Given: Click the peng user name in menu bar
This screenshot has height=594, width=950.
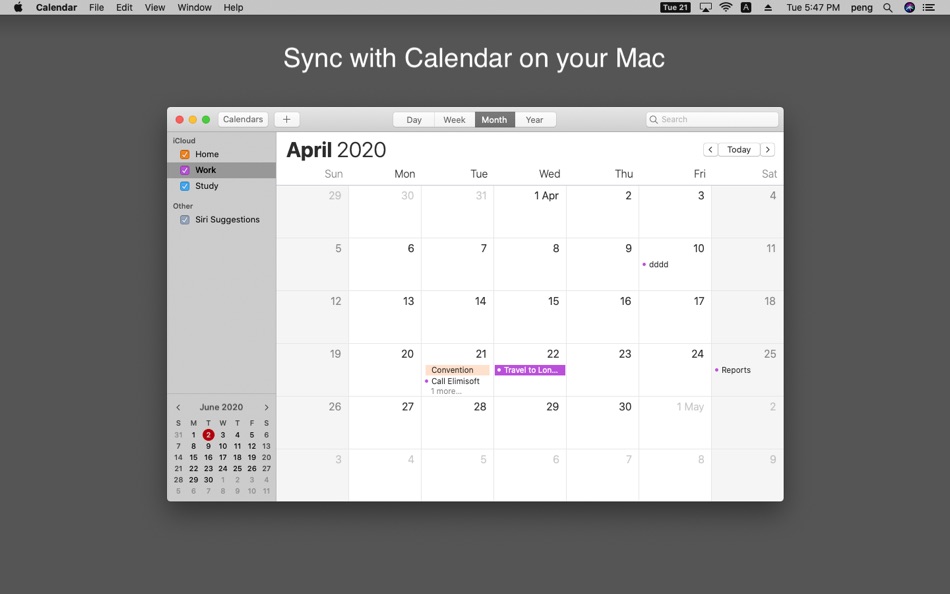Looking at the screenshot, I should click(x=862, y=7).
